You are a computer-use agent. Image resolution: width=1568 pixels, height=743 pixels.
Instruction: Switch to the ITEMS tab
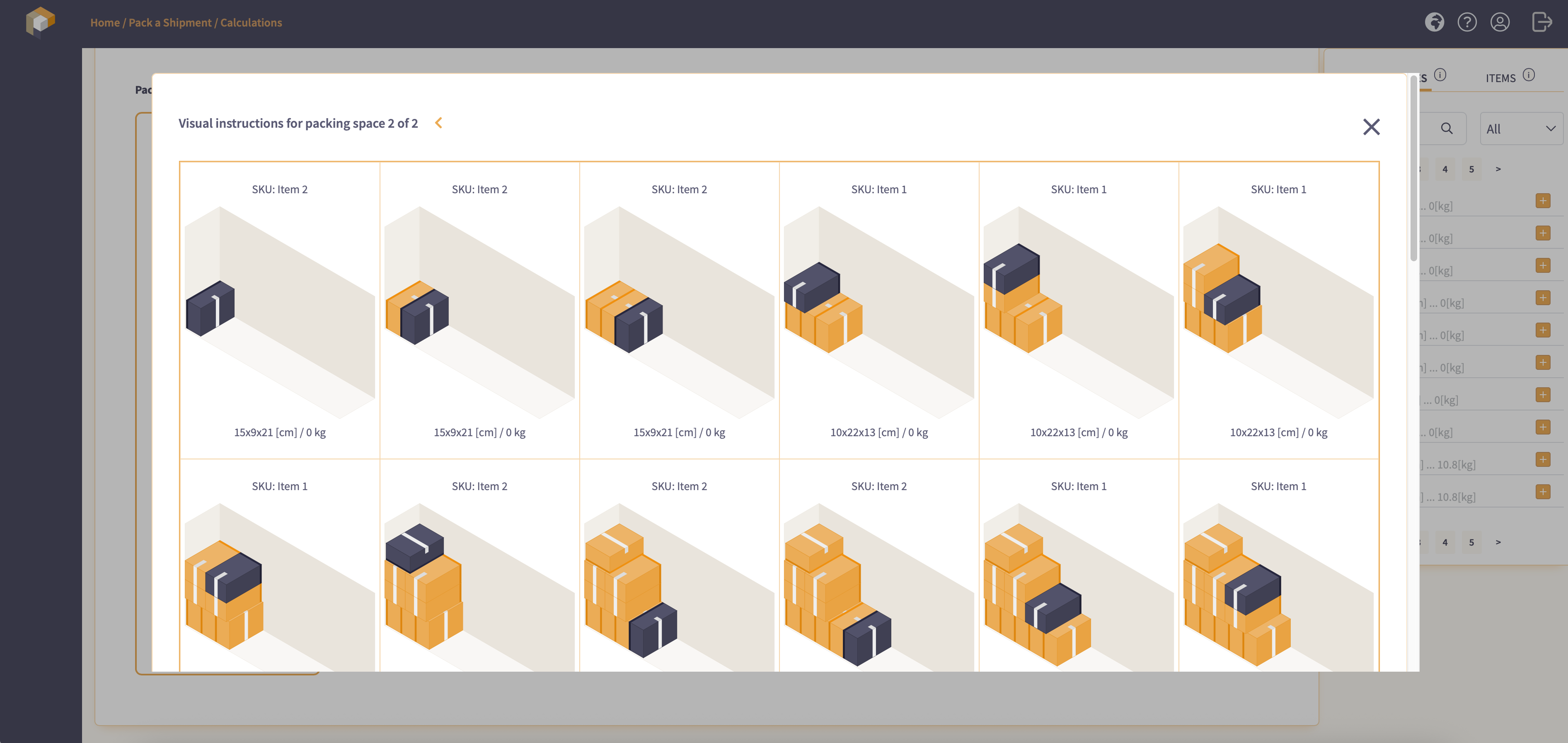click(x=1500, y=78)
